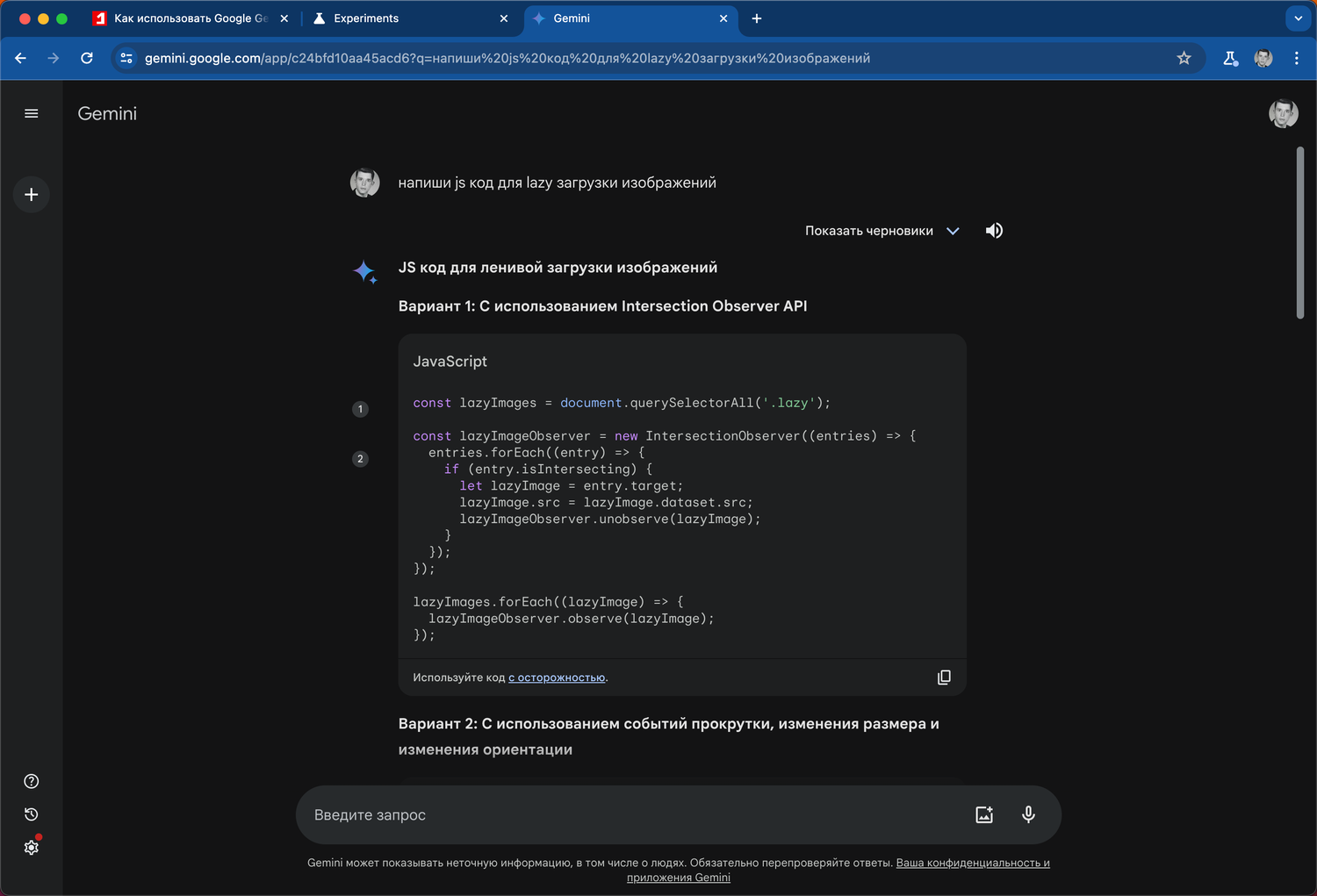Screen dimensions: 1317x896
Task: Open Chrome three-dot menu
Action: click(x=1297, y=58)
